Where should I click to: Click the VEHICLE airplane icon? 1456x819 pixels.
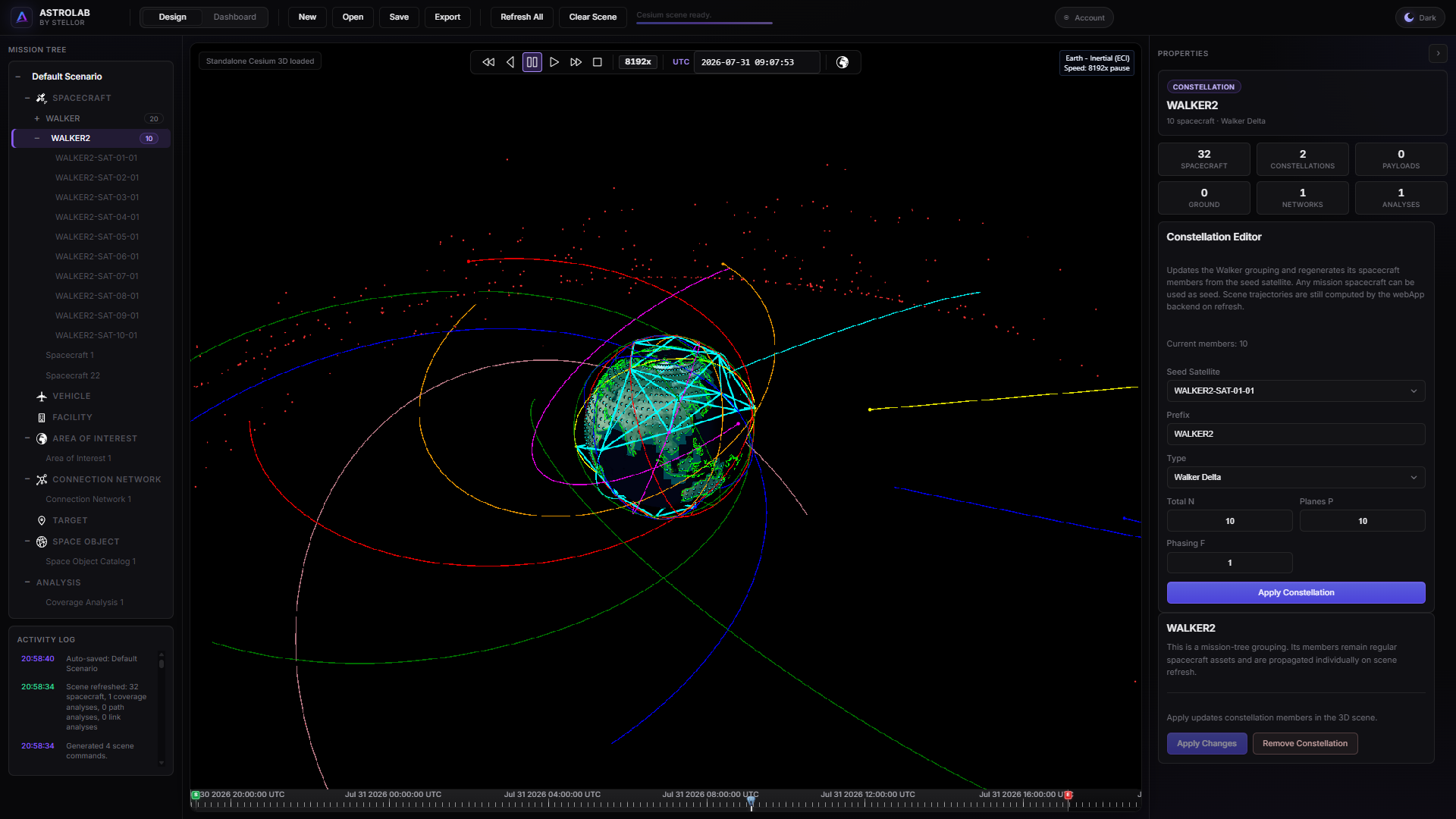(42, 397)
